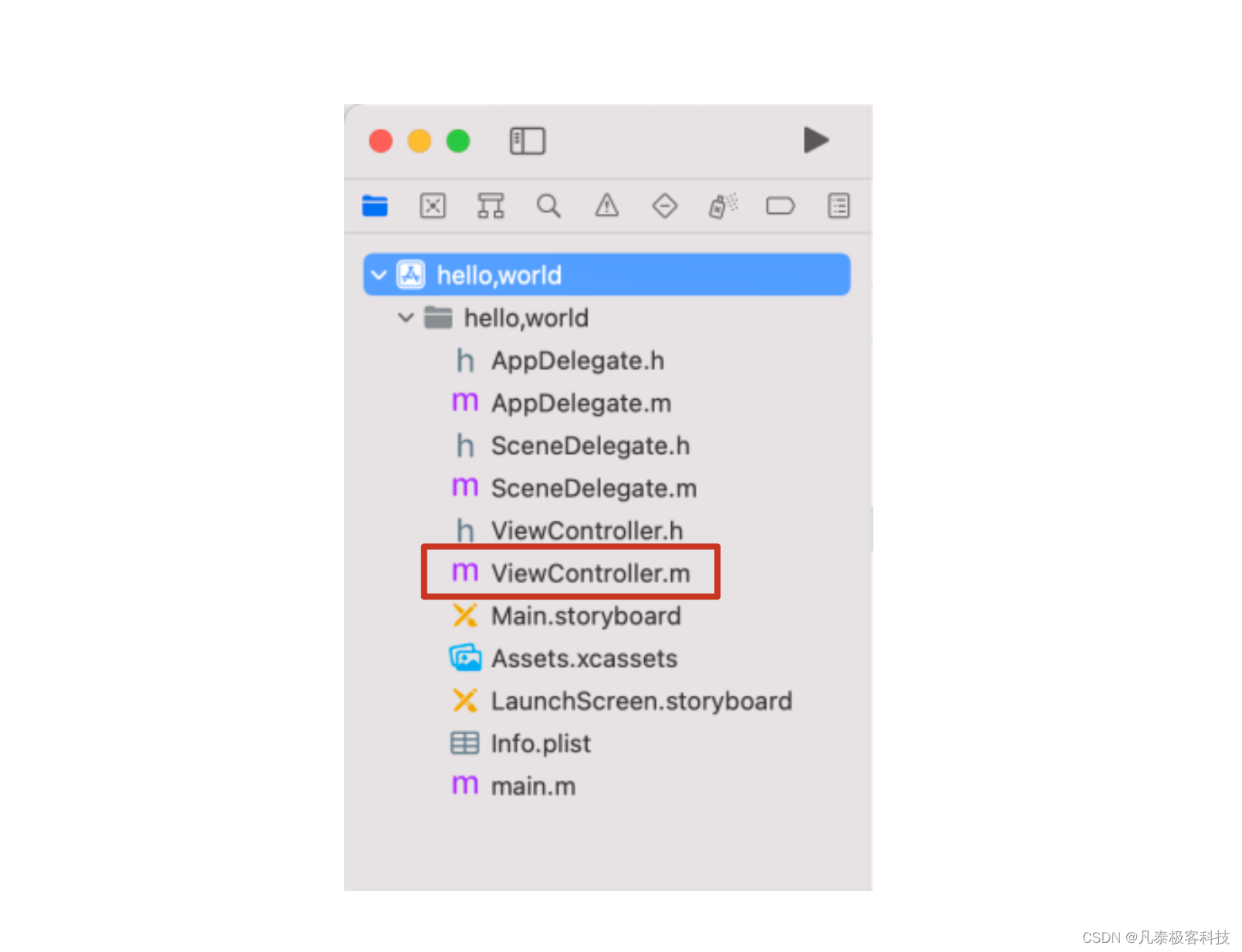Toggle the navigator sidebar panel button
This screenshot has width=1242, height=952.
click(528, 141)
